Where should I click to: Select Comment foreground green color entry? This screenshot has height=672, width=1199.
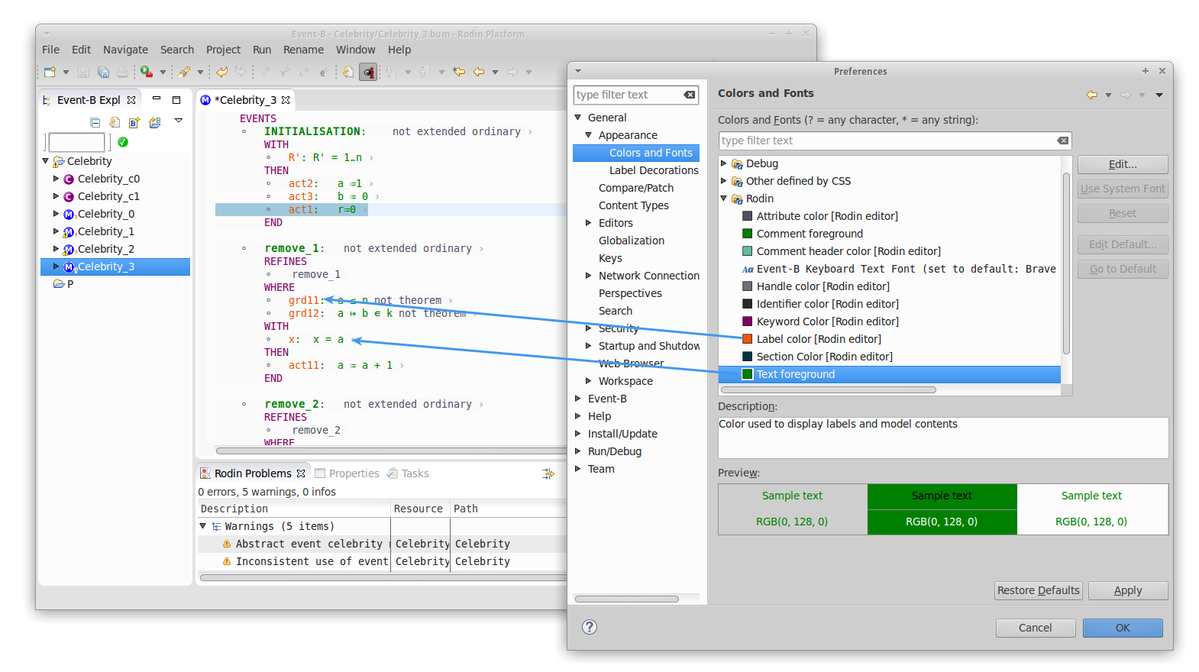click(x=802, y=234)
